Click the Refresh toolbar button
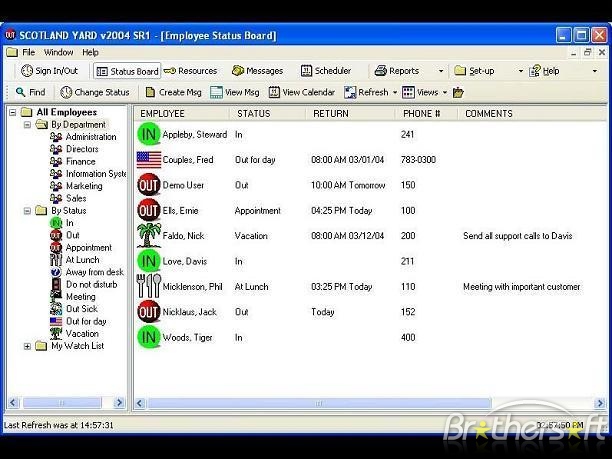This screenshot has width=612, height=459. click(x=366, y=92)
